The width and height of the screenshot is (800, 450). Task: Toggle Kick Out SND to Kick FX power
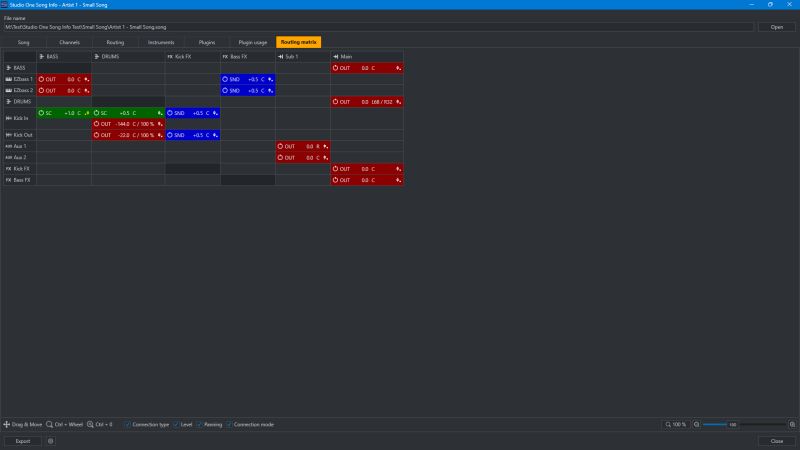(x=170, y=135)
